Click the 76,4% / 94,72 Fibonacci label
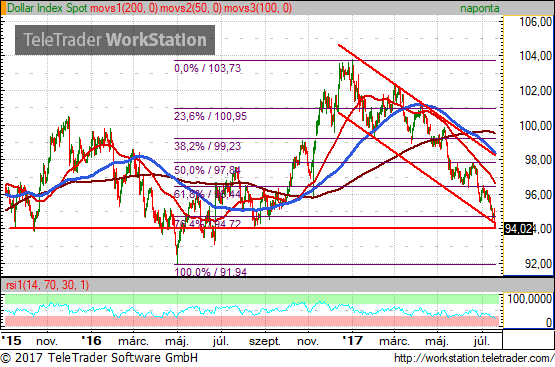Image resolution: width=555 pixels, height=367 pixels. coord(207,224)
